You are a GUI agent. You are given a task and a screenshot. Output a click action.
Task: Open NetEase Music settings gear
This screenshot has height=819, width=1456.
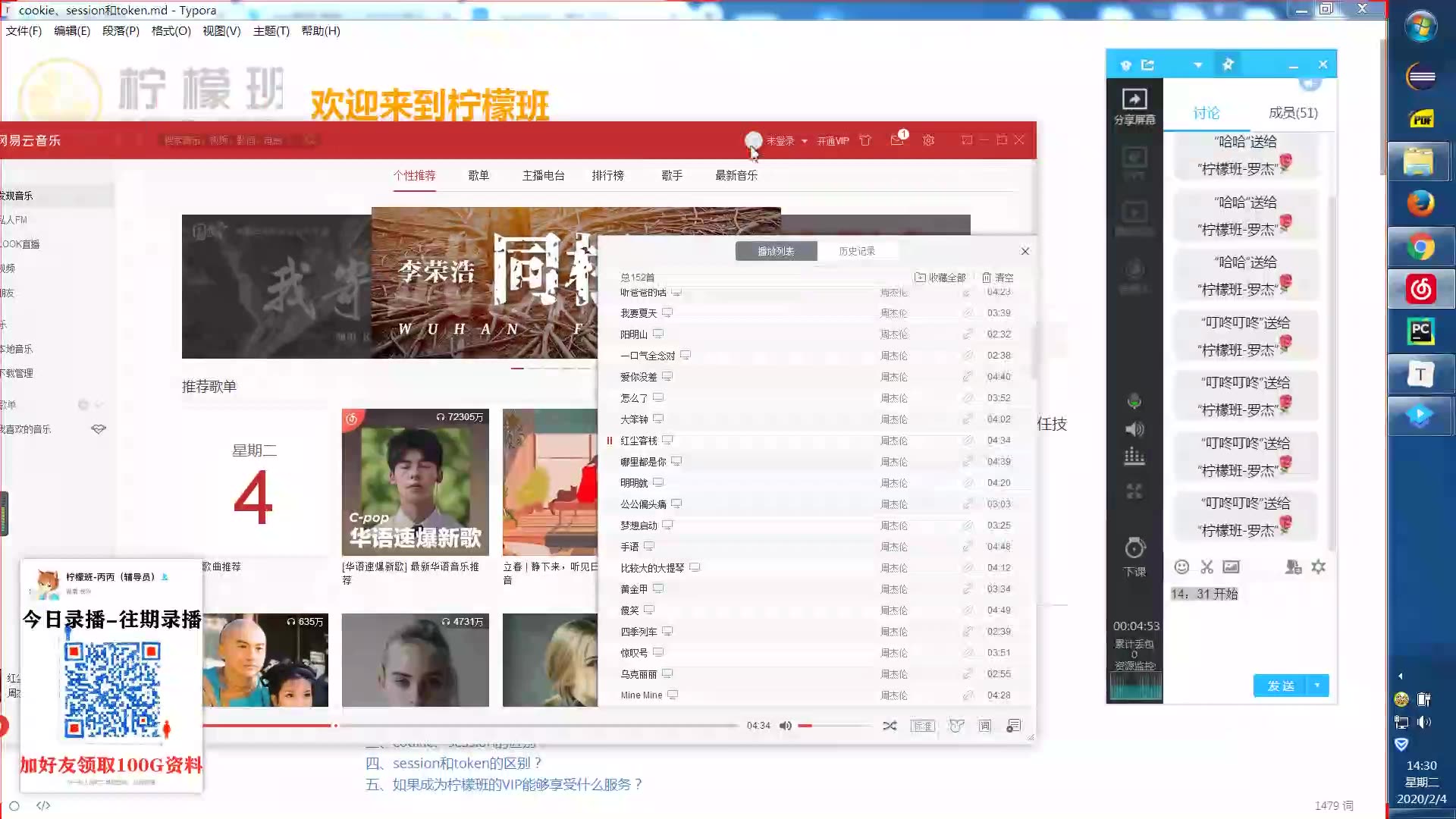tap(928, 140)
